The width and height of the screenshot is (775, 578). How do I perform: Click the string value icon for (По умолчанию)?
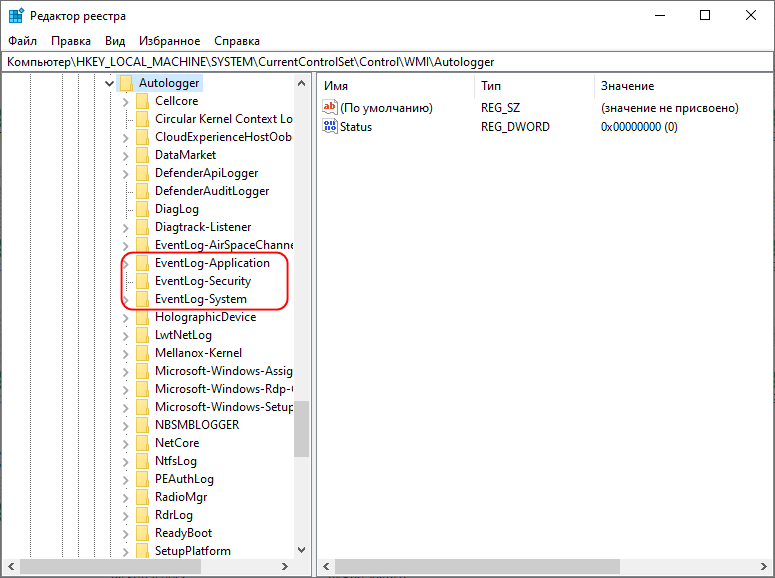330,107
